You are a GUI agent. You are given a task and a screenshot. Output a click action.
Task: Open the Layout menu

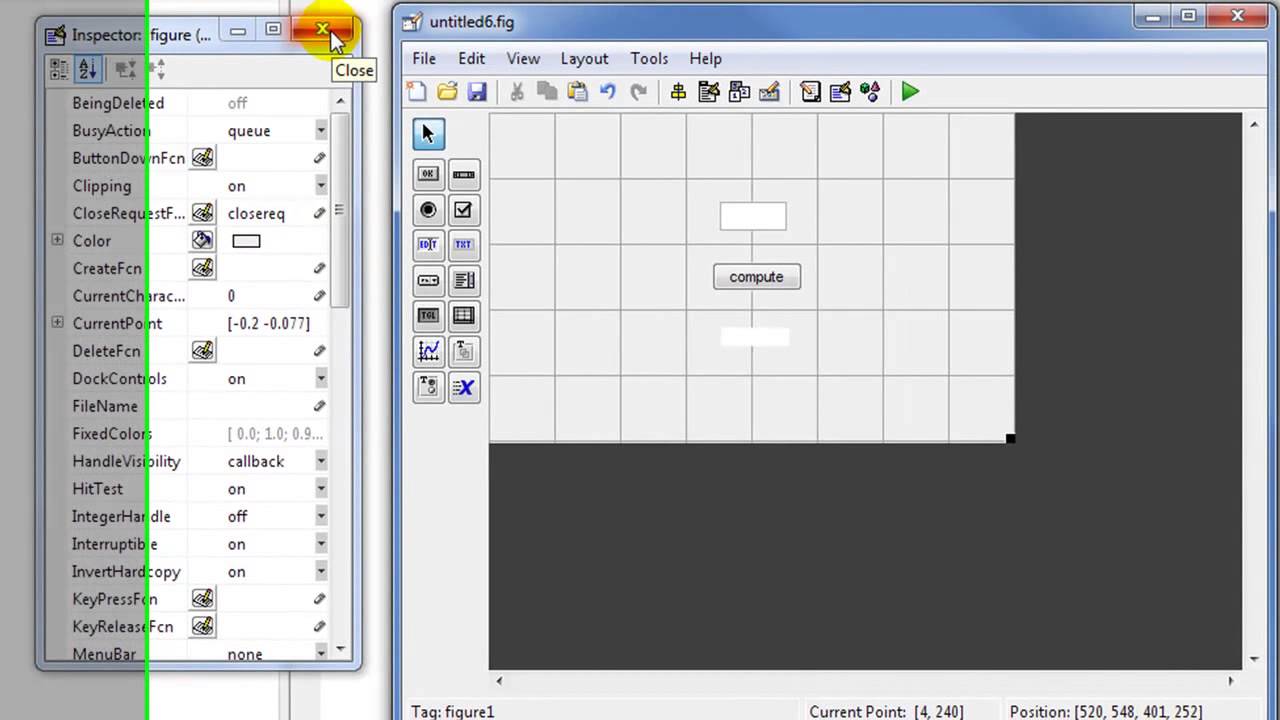(584, 59)
